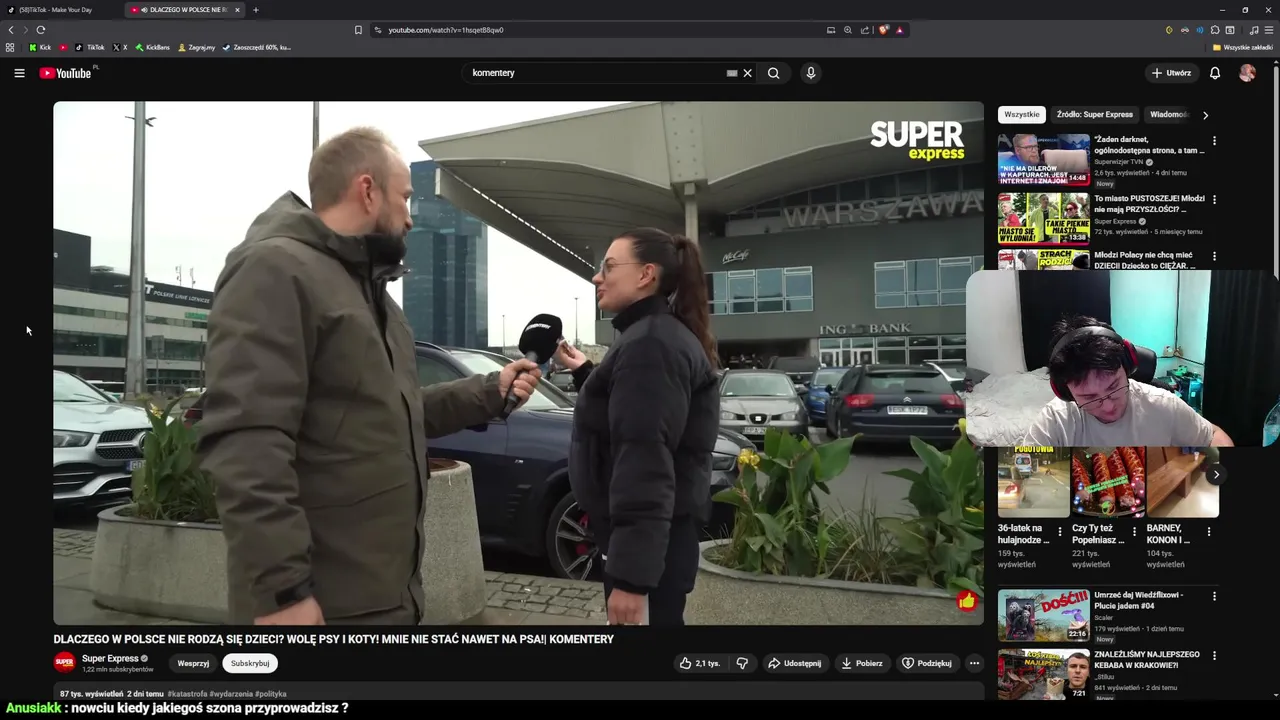The height and width of the screenshot is (720, 1280).
Task: Open the on-screen keyboard icon in search
Action: (732, 73)
